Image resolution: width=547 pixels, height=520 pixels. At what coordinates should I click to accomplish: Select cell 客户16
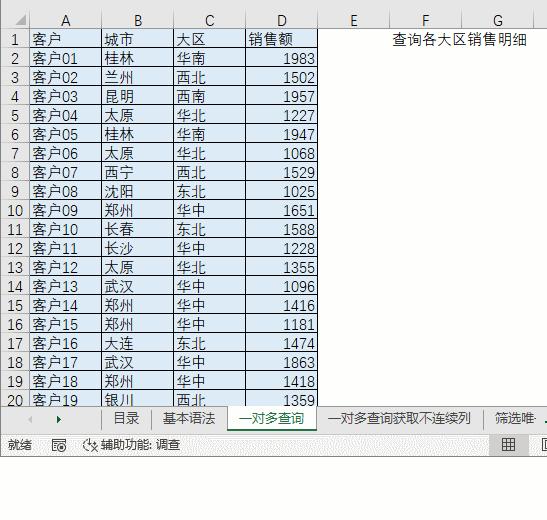66,343
